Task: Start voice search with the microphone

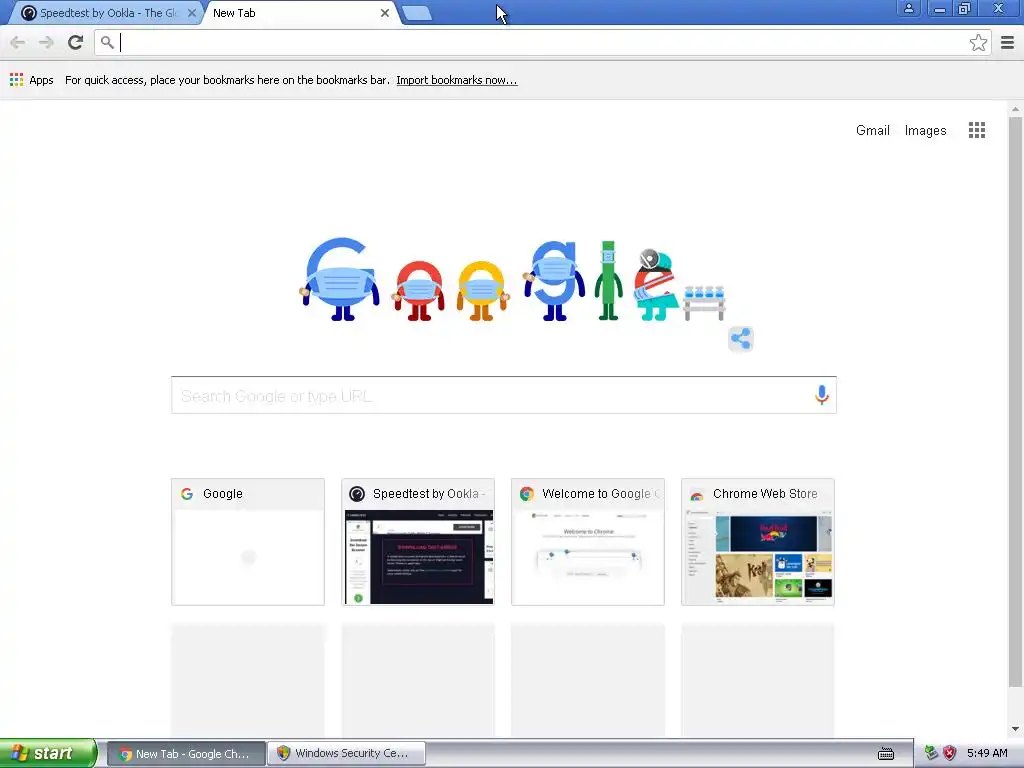Action: [x=822, y=394]
